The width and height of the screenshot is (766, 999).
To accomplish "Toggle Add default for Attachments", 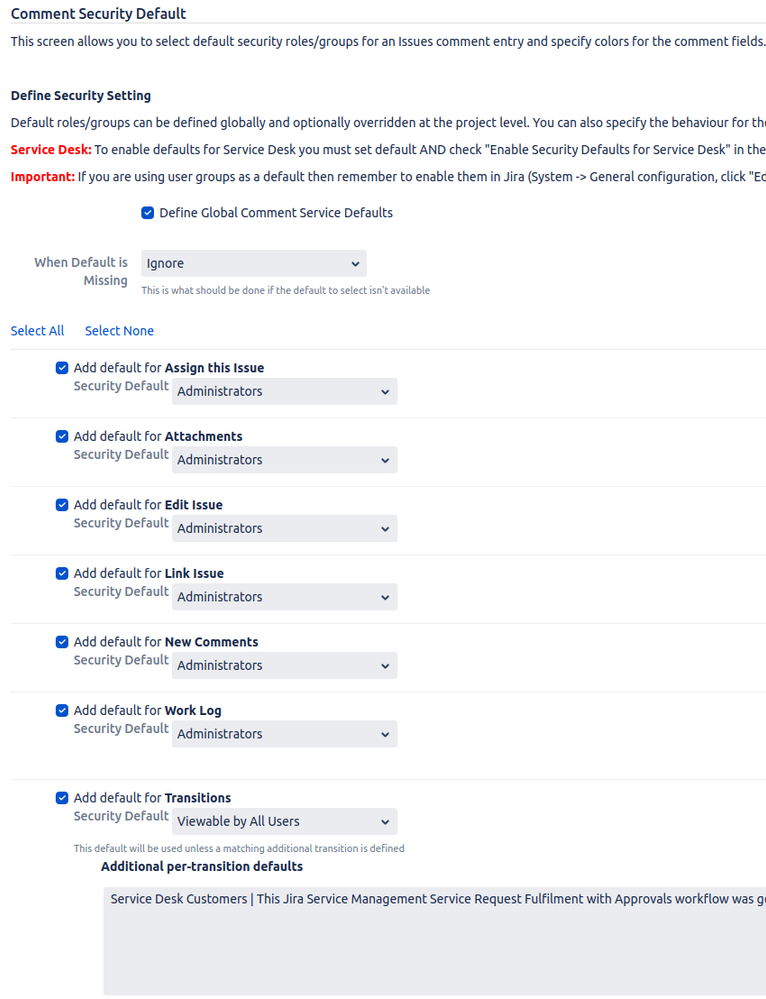I will (61, 436).
